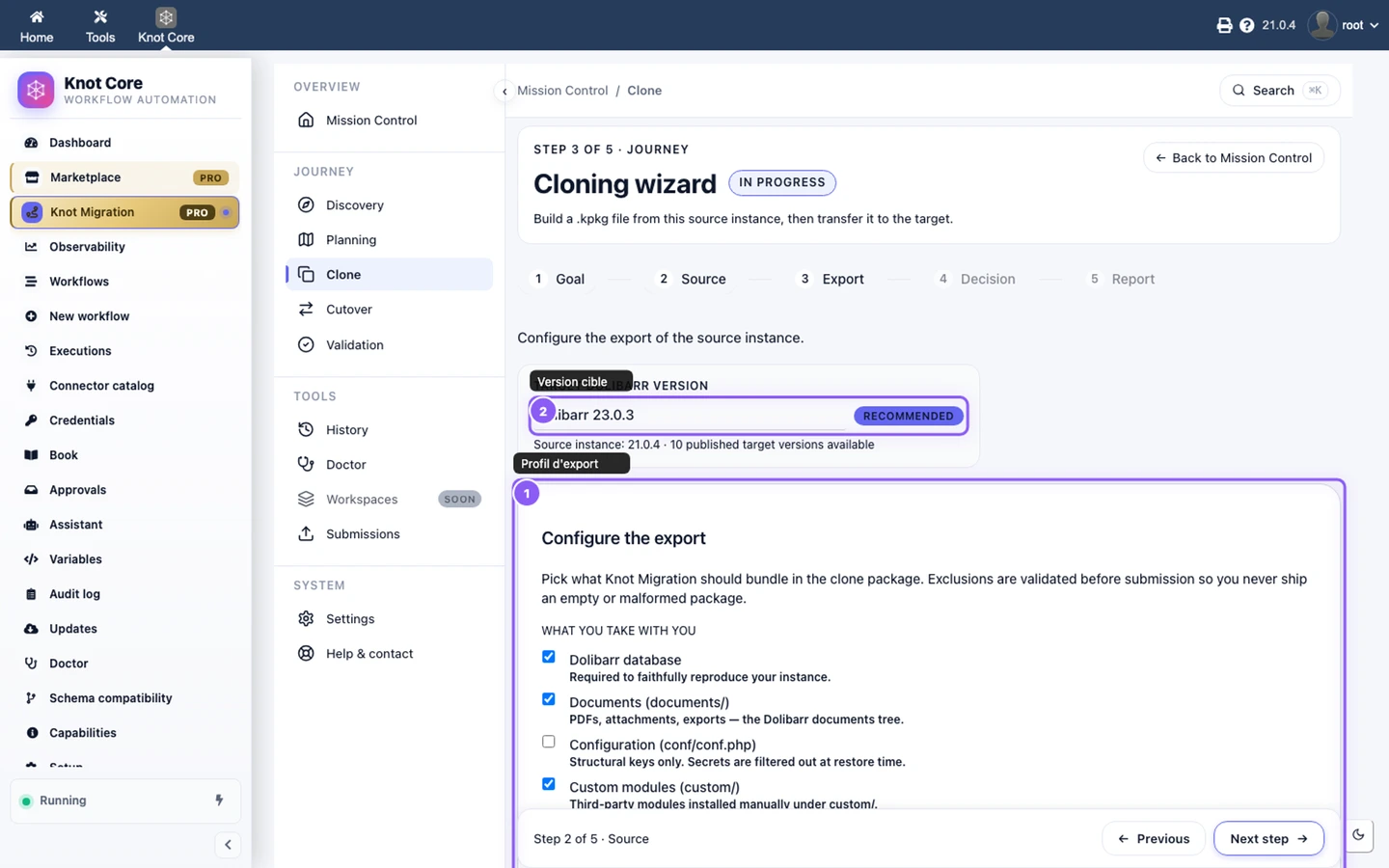The width and height of the screenshot is (1389, 868).
Task: Open Help & contact lifebuoy item
Action: pyautogui.click(x=390, y=654)
